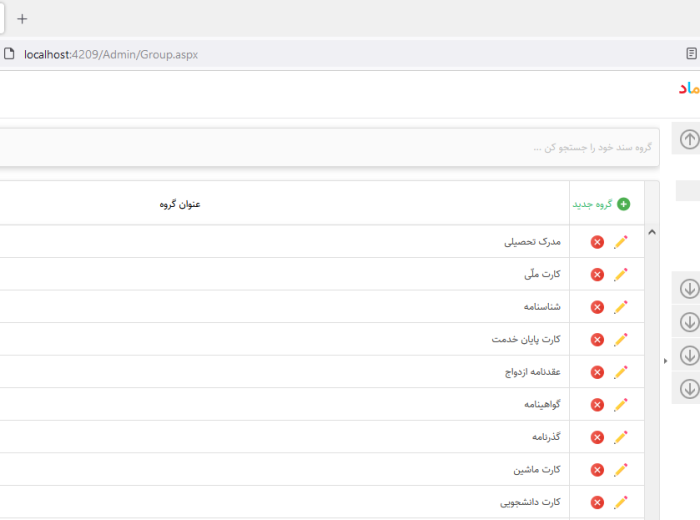Open a new browser tab
700x520 pixels.
point(22,18)
